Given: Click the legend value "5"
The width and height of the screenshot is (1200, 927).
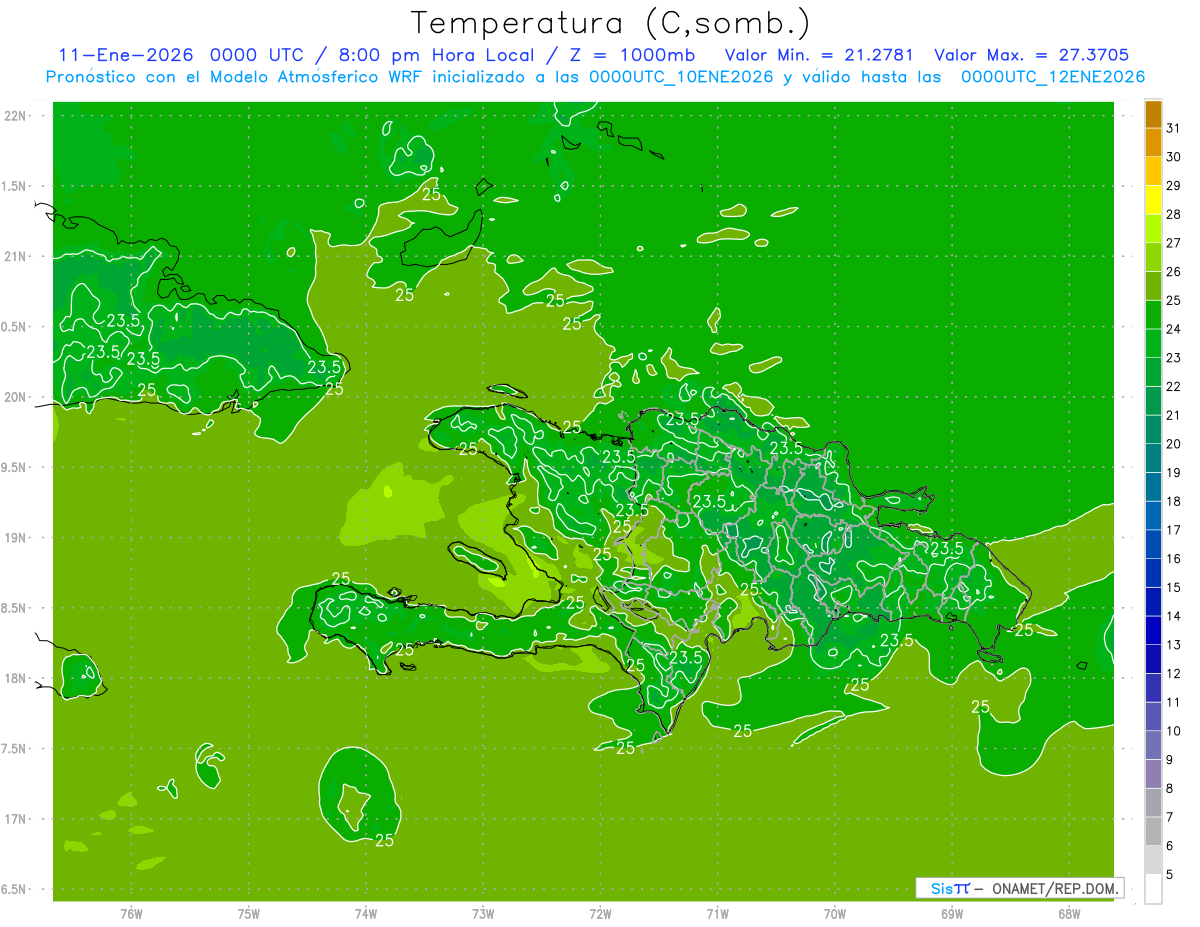Looking at the screenshot, I should coord(1170,875).
